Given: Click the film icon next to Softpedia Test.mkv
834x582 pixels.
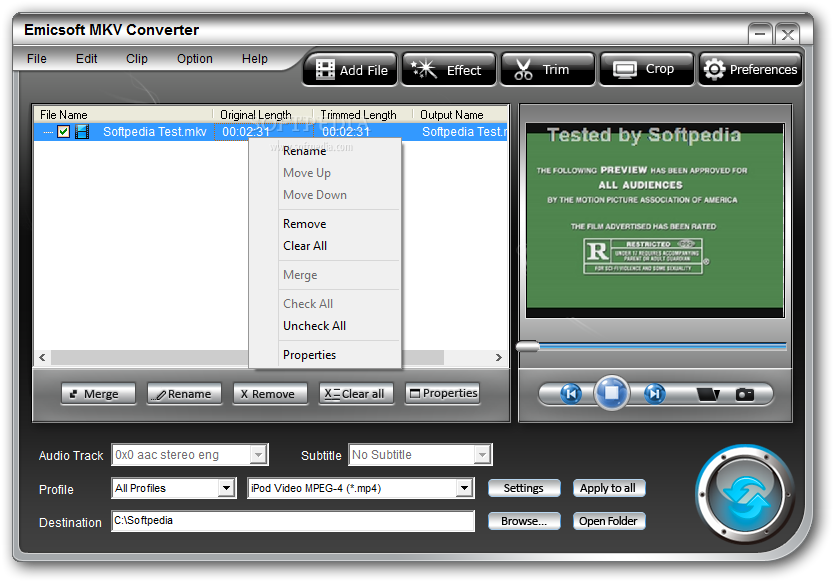Looking at the screenshot, I should (82, 131).
